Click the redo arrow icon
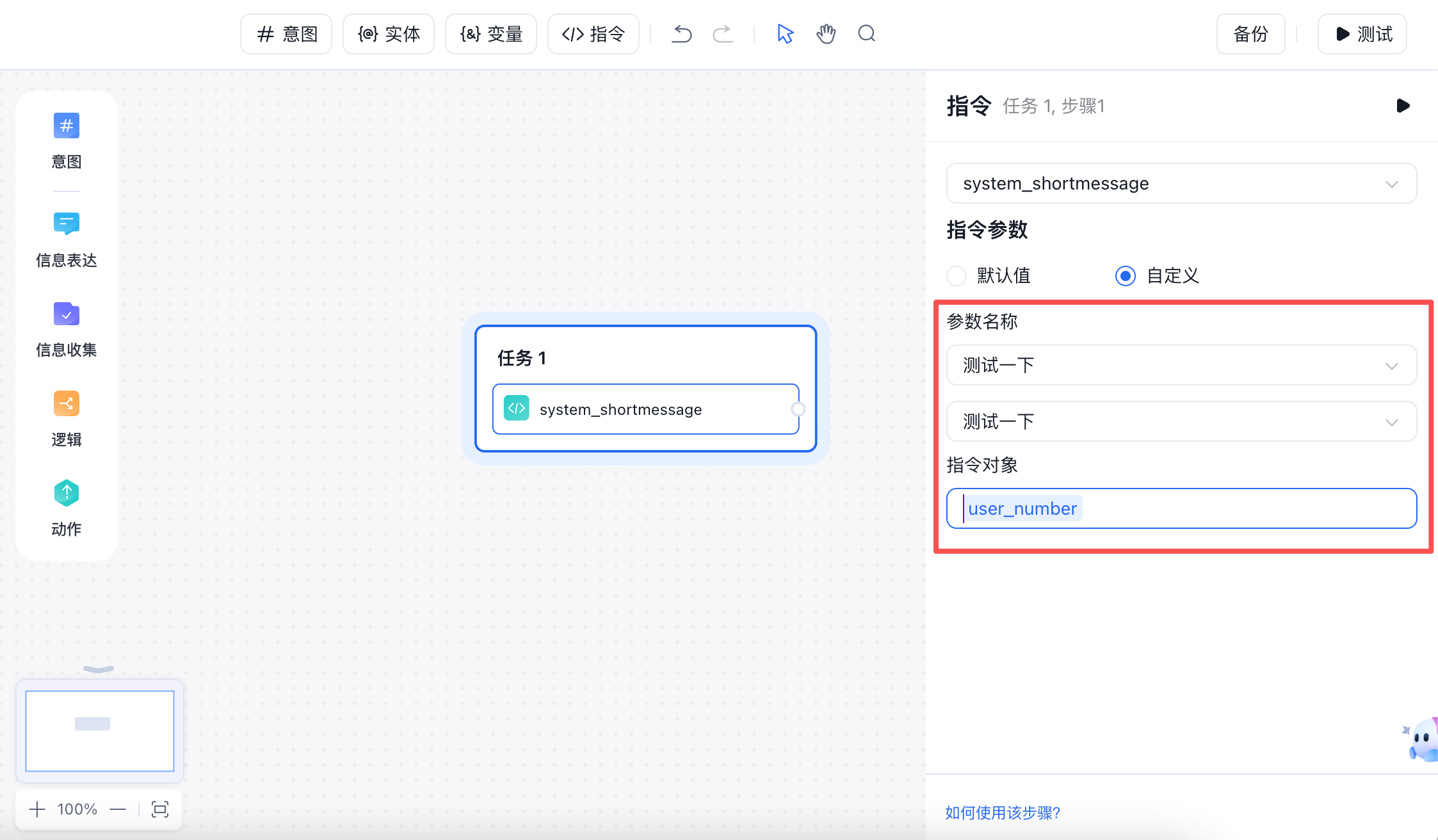Viewport: 1438px width, 840px height. (723, 34)
